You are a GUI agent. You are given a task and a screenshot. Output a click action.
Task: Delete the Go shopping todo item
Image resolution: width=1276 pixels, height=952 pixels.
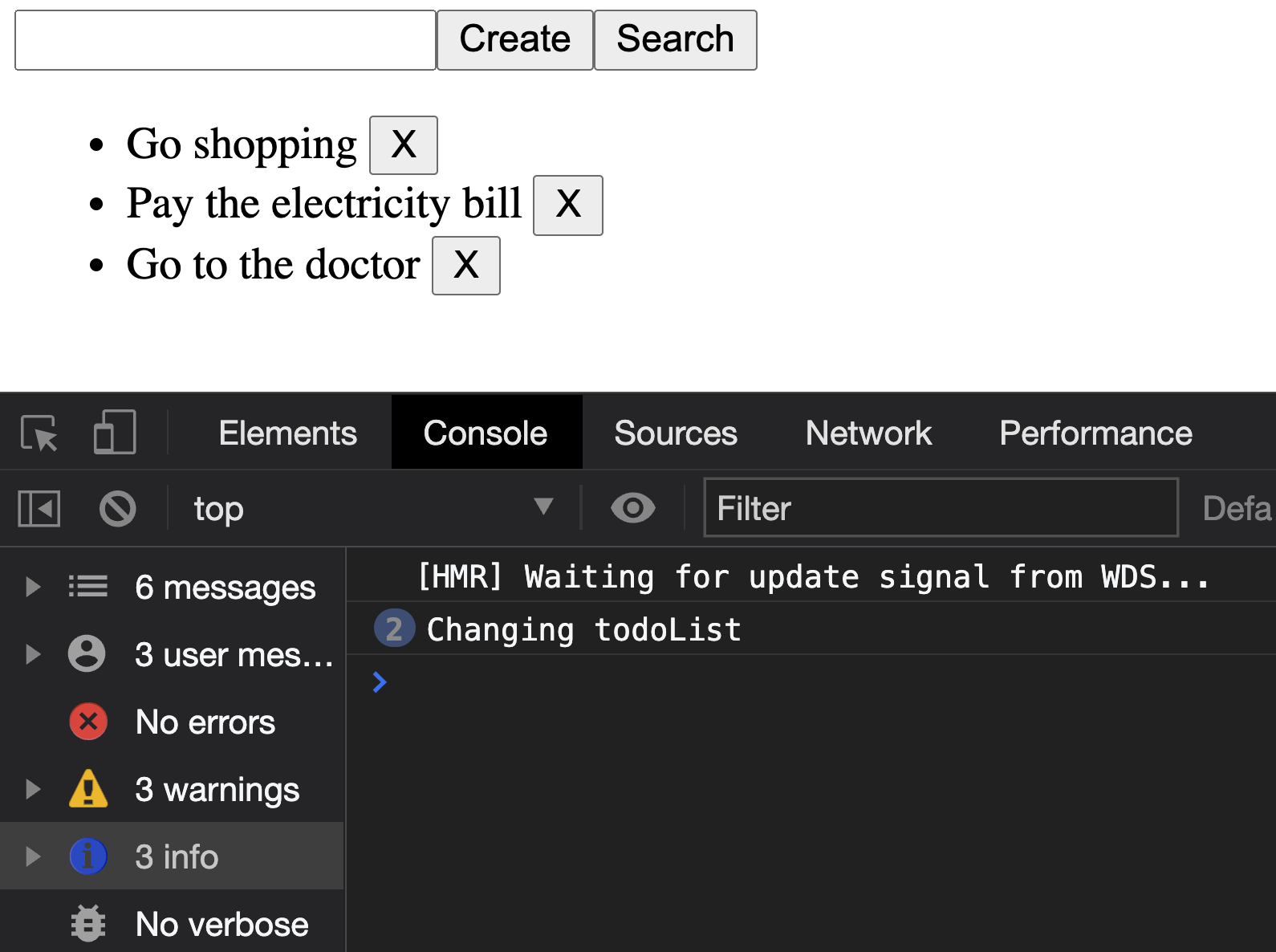[403, 145]
